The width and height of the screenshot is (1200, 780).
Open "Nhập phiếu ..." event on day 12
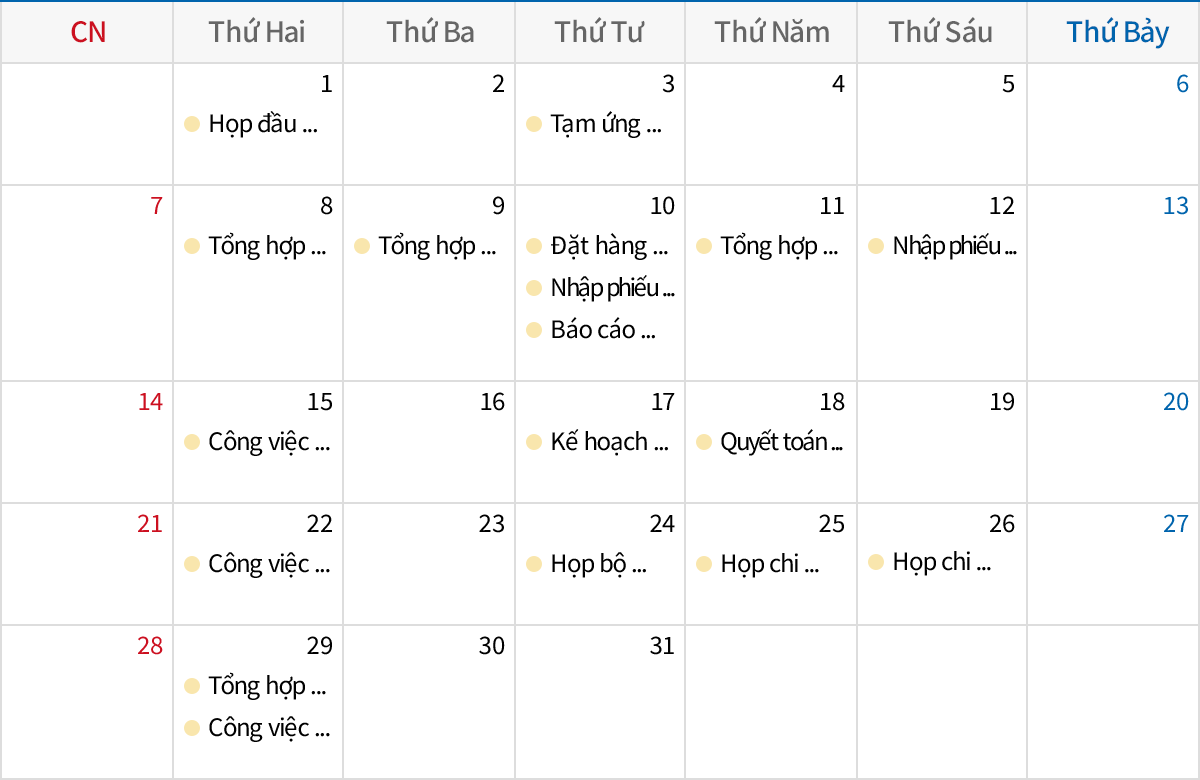tap(953, 246)
